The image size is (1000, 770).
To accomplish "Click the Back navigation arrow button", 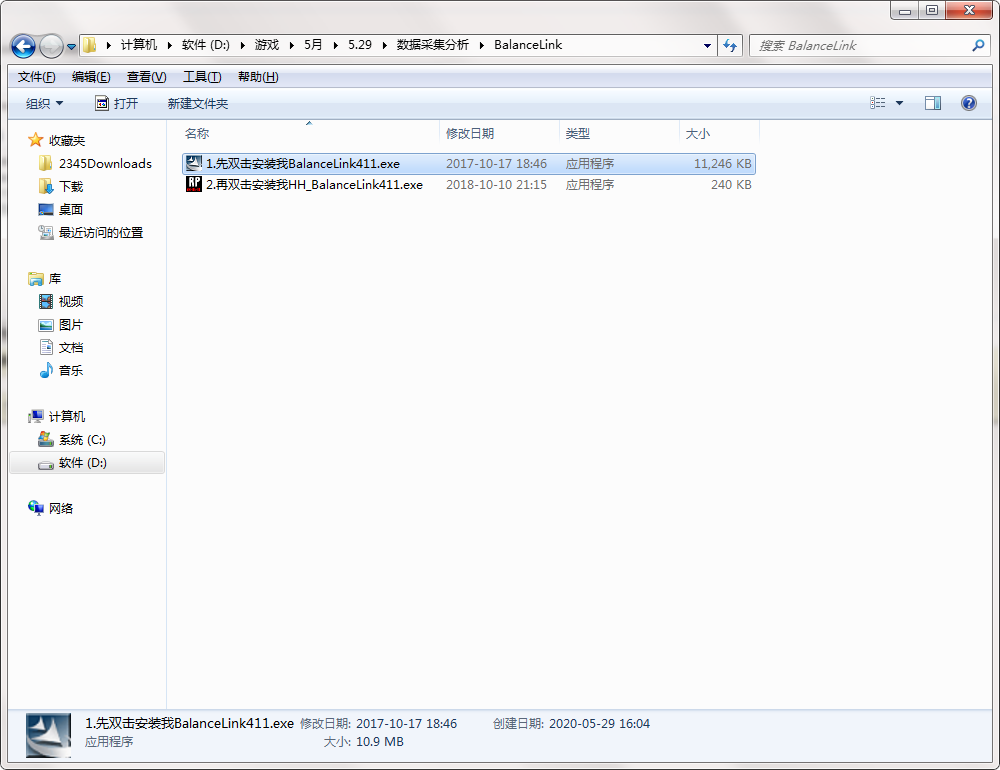I will [x=24, y=46].
